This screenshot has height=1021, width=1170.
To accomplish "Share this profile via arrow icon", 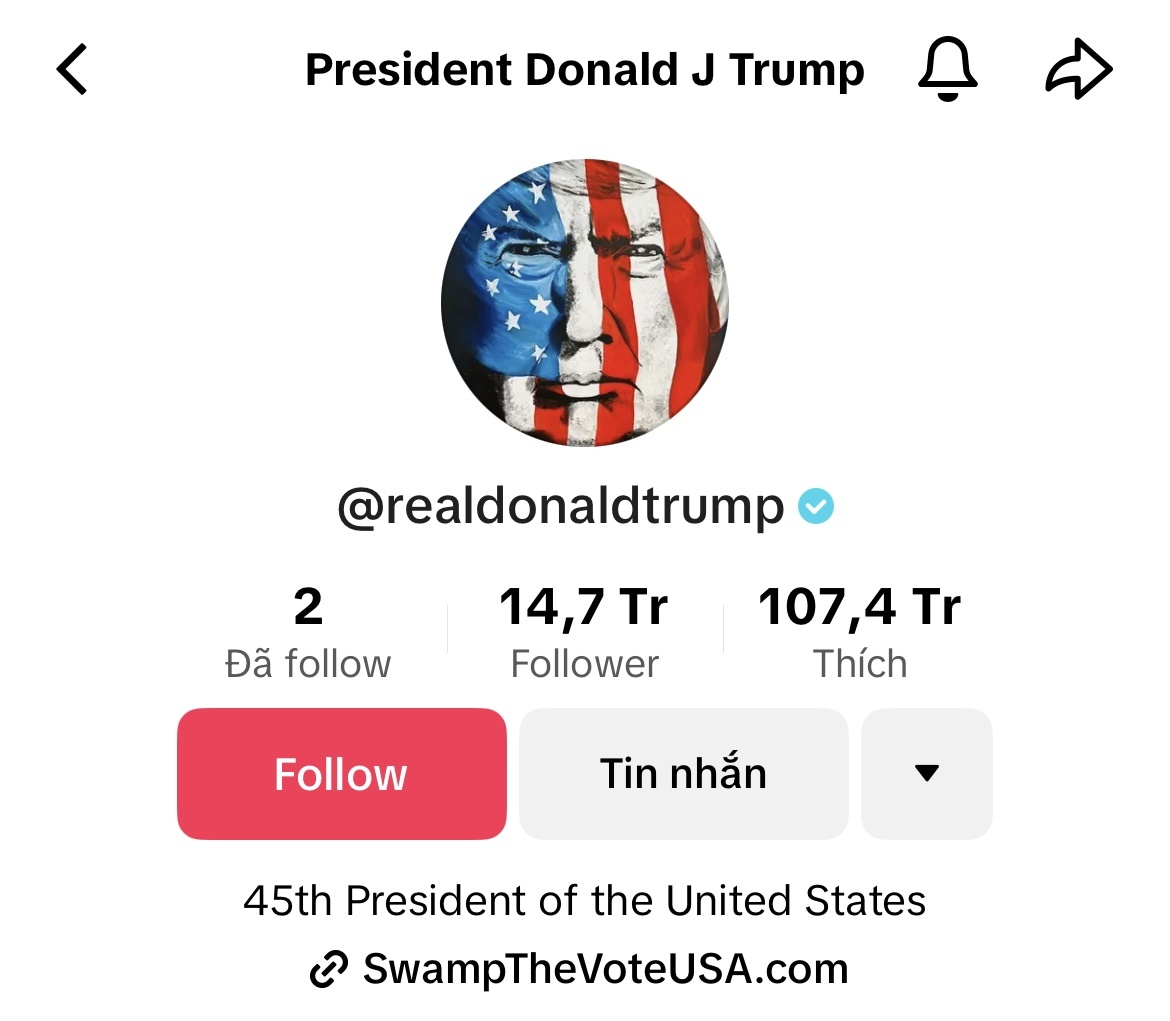I will click(x=1078, y=71).
